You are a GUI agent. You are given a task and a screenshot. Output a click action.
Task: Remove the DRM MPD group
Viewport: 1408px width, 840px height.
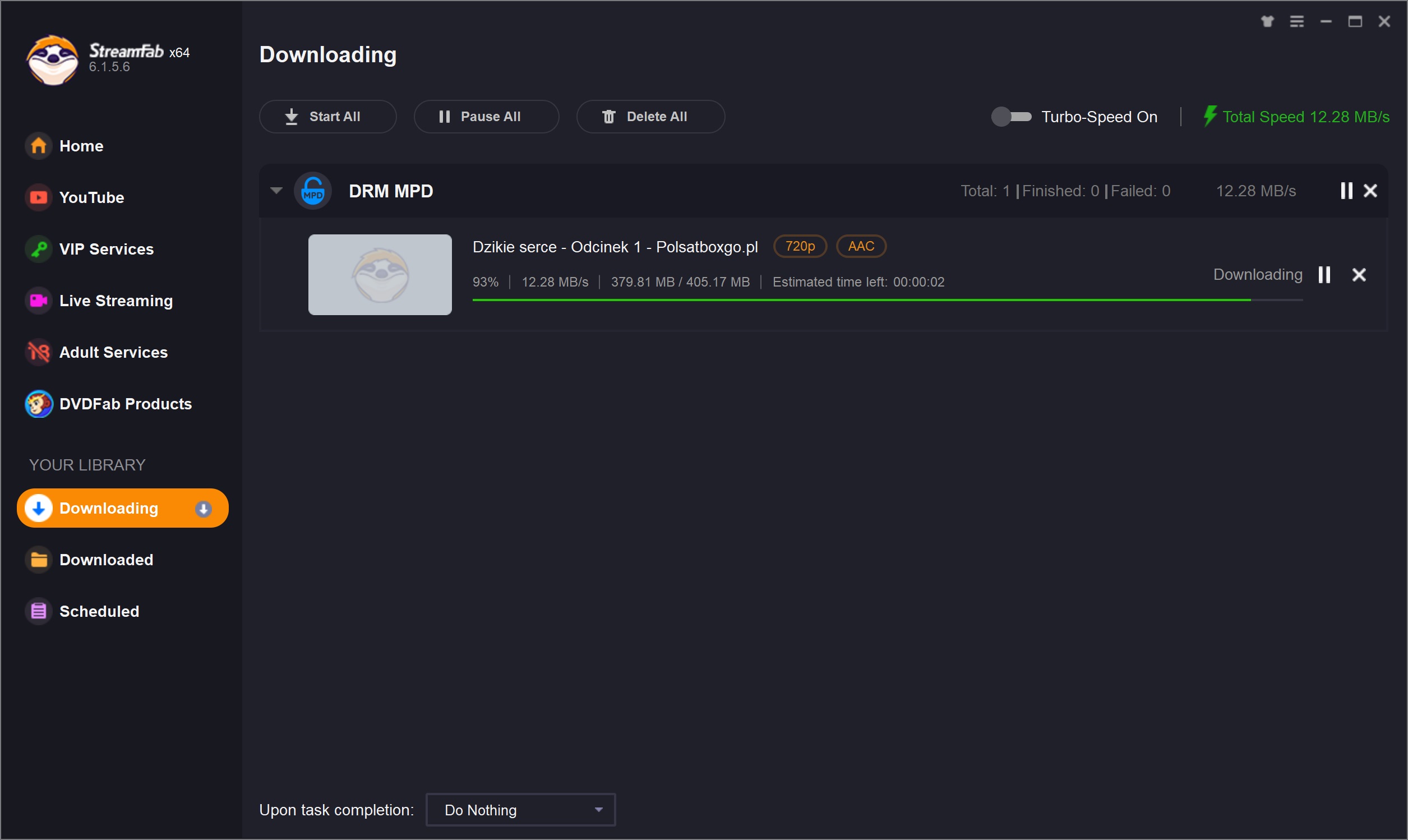1370,191
